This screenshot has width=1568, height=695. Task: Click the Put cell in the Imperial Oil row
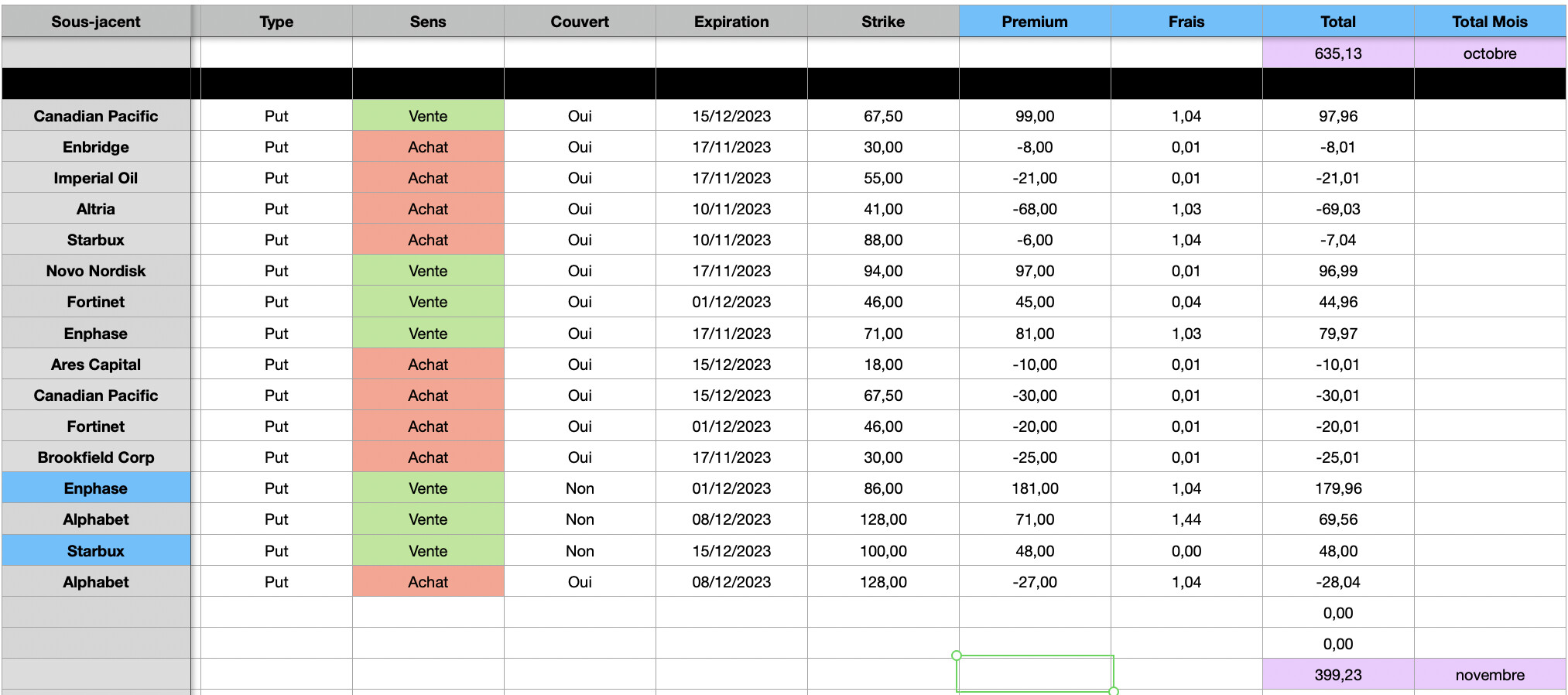276,178
